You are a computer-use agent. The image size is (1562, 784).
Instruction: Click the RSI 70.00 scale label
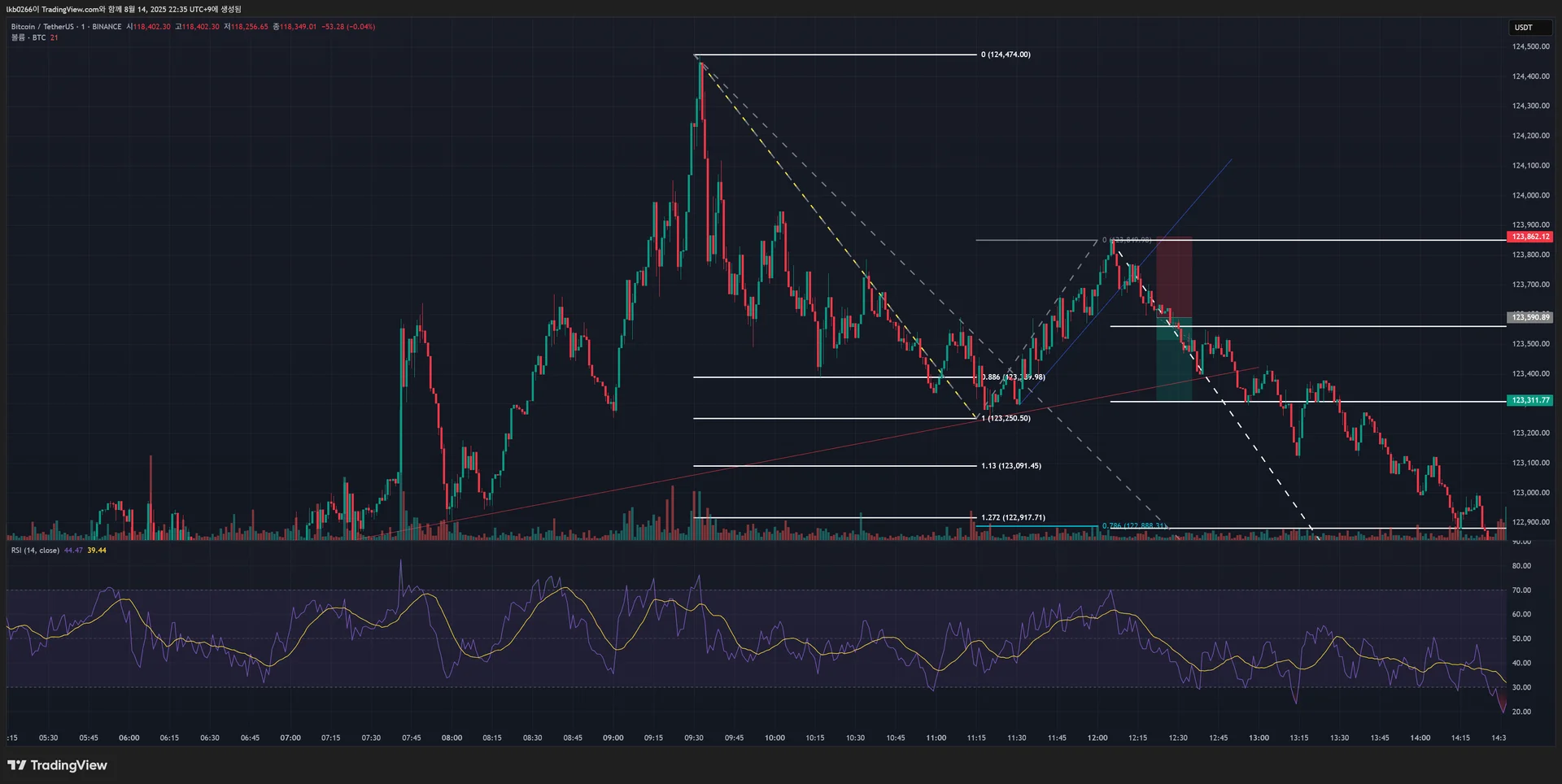[1521, 590]
